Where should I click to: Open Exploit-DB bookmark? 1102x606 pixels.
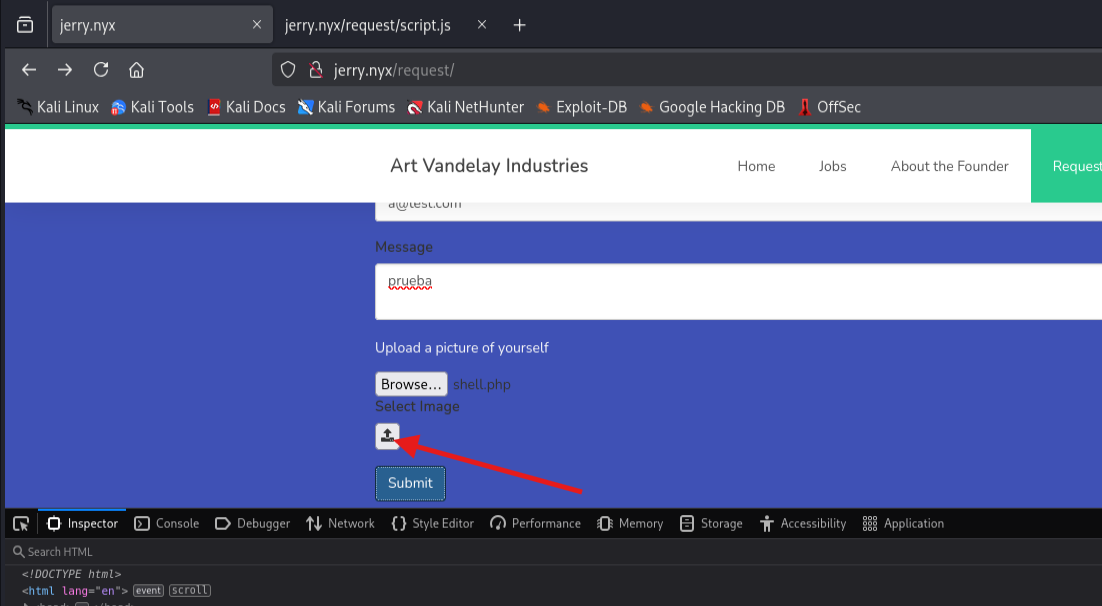(582, 107)
